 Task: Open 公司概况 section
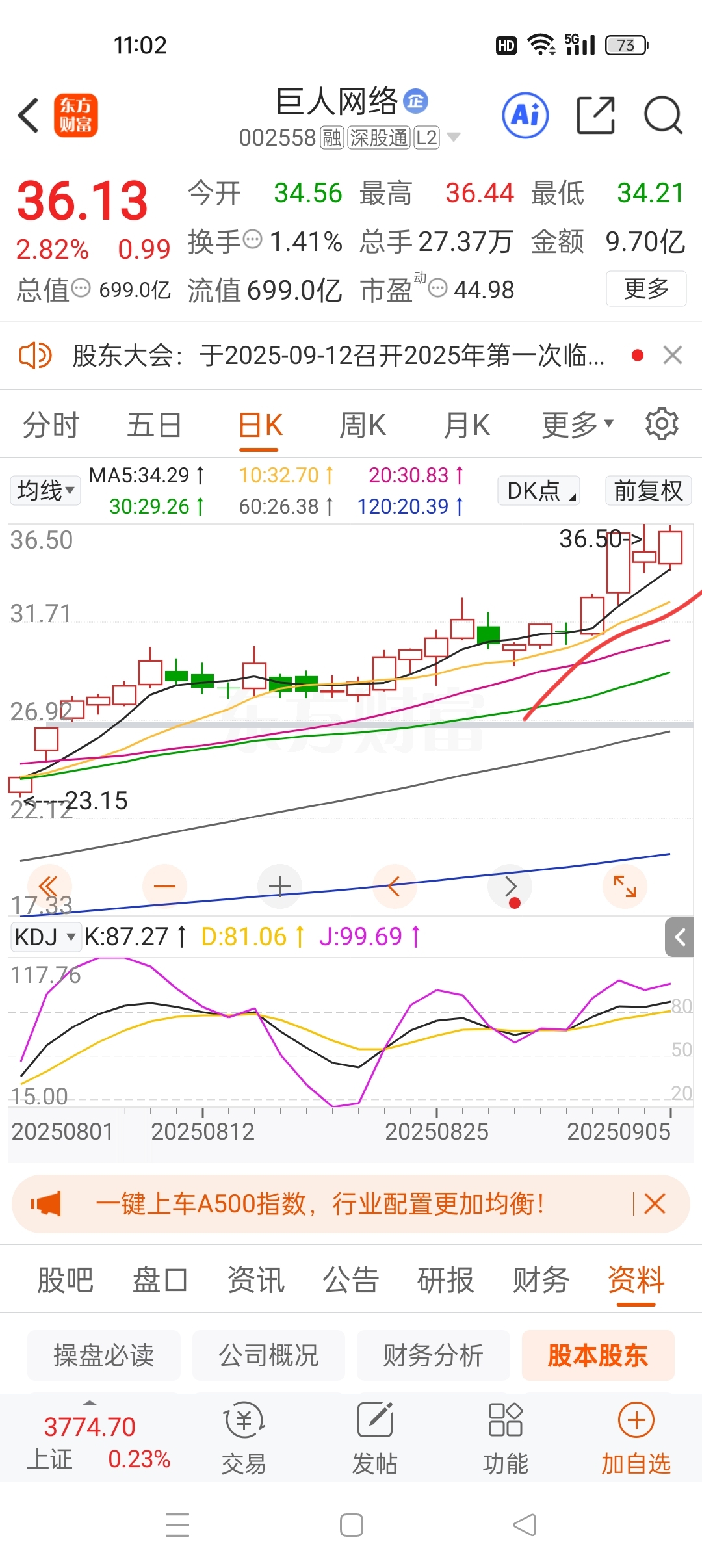[x=268, y=1355]
